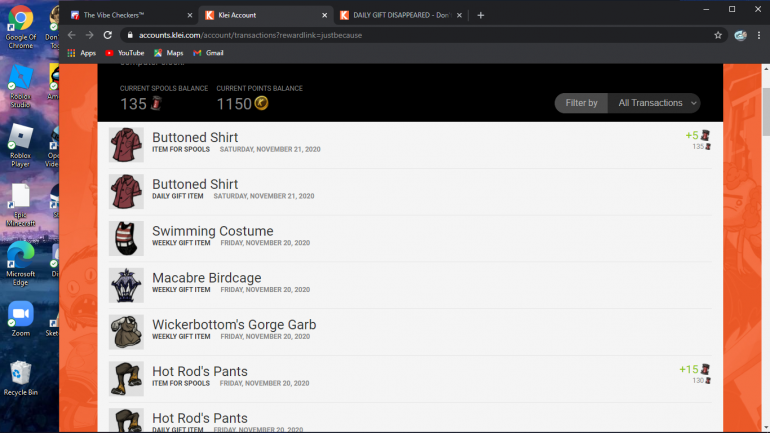Launch Microsoft Edge from desktop
Image resolution: width=770 pixels, height=433 pixels.
[x=21, y=264]
